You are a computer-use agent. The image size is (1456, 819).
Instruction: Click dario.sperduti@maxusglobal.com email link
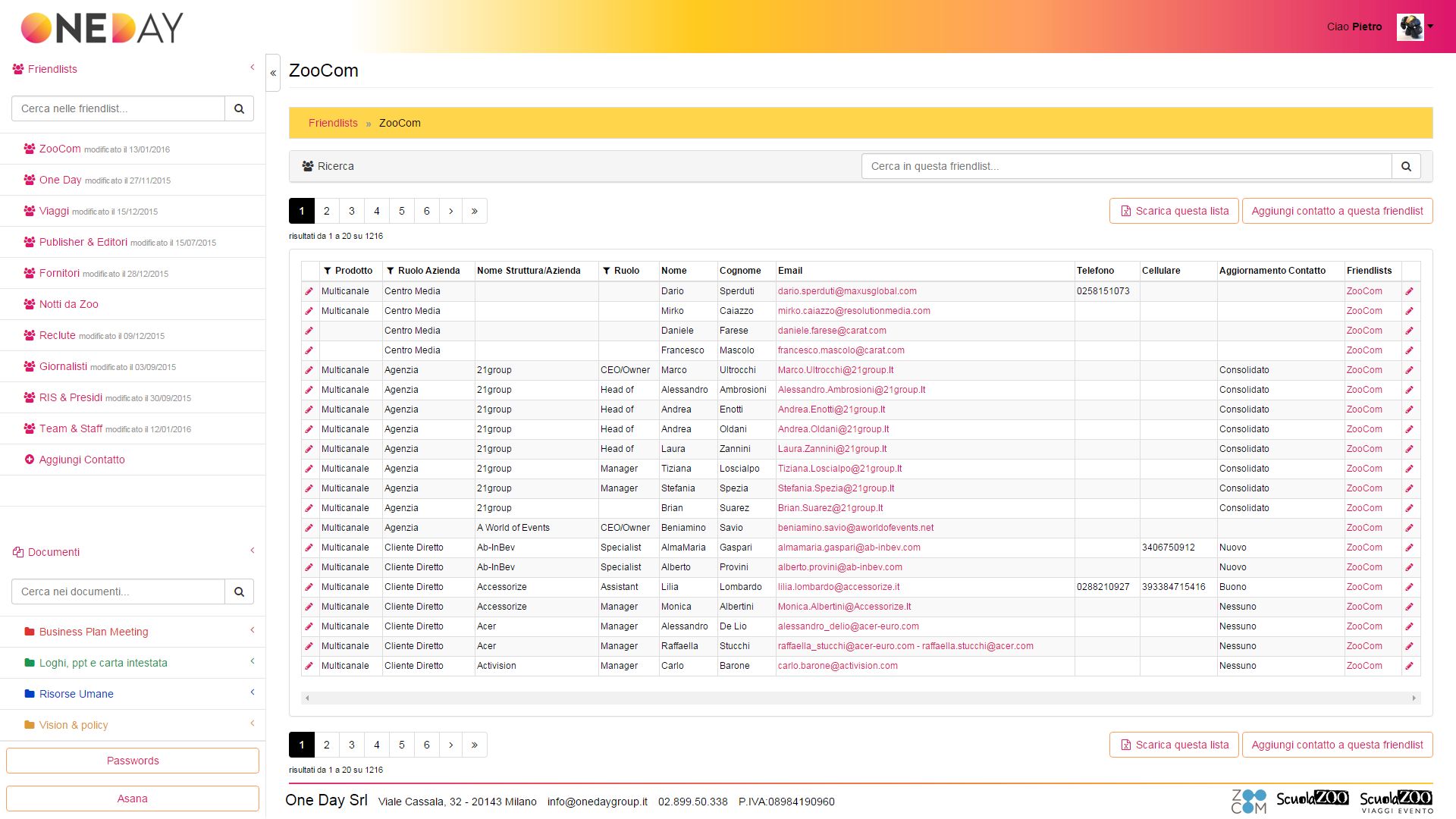click(x=847, y=291)
